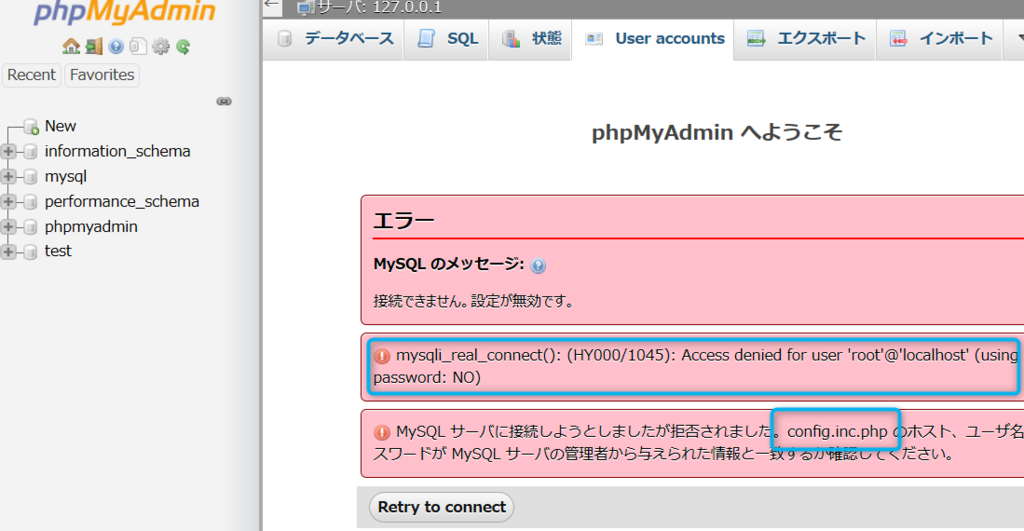Select test database name
The height and width of the screenshot is (531, 1024).
point(58,251)
